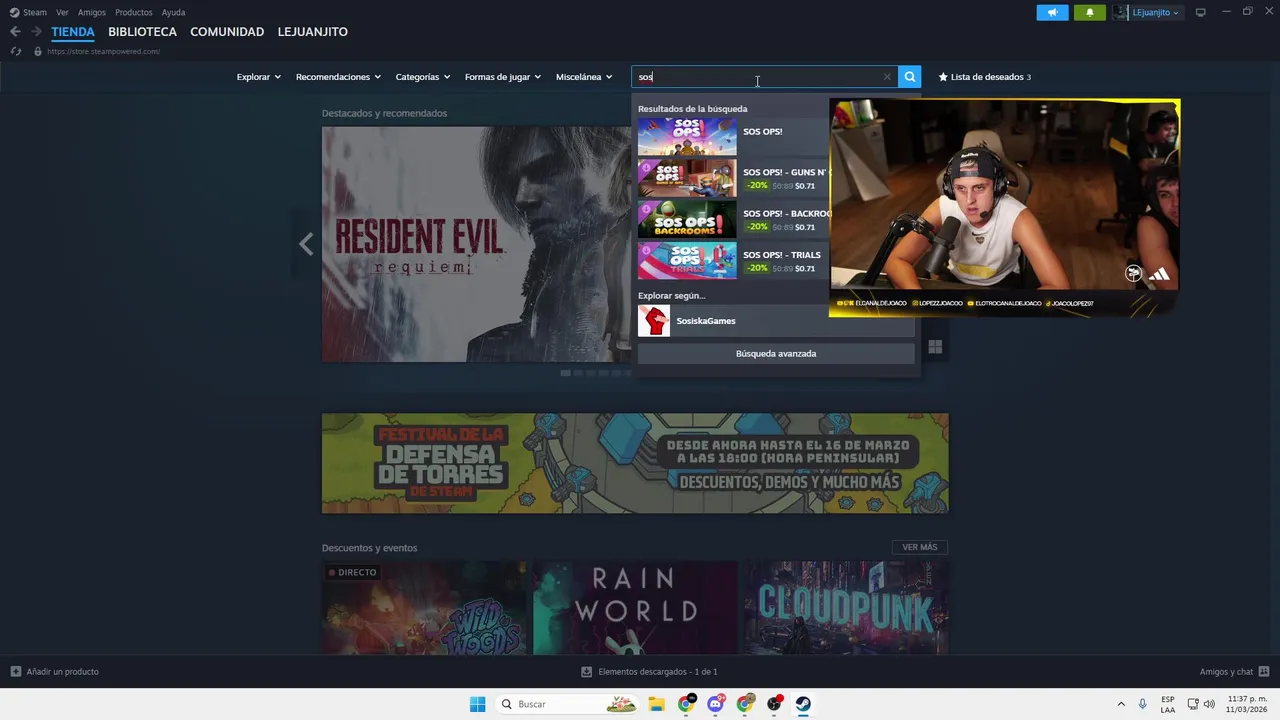This screenshot has height=720, width=1280.
Task: Select the SOS OPS! search result
Action: [733, 136]
